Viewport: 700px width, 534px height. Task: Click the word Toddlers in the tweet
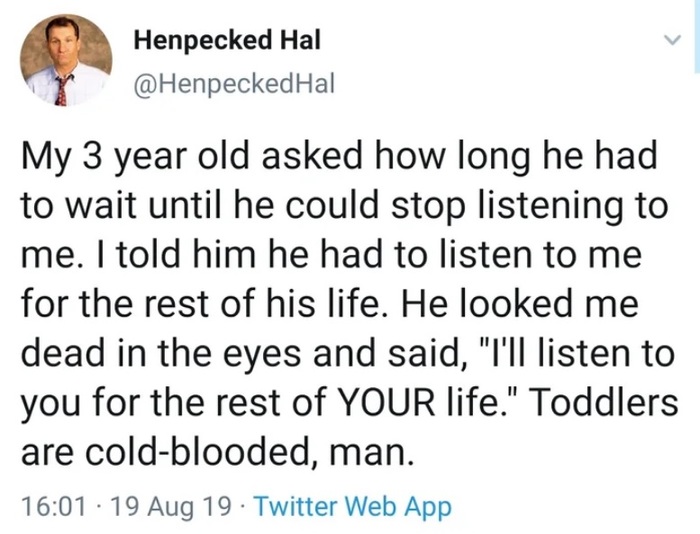604,402
